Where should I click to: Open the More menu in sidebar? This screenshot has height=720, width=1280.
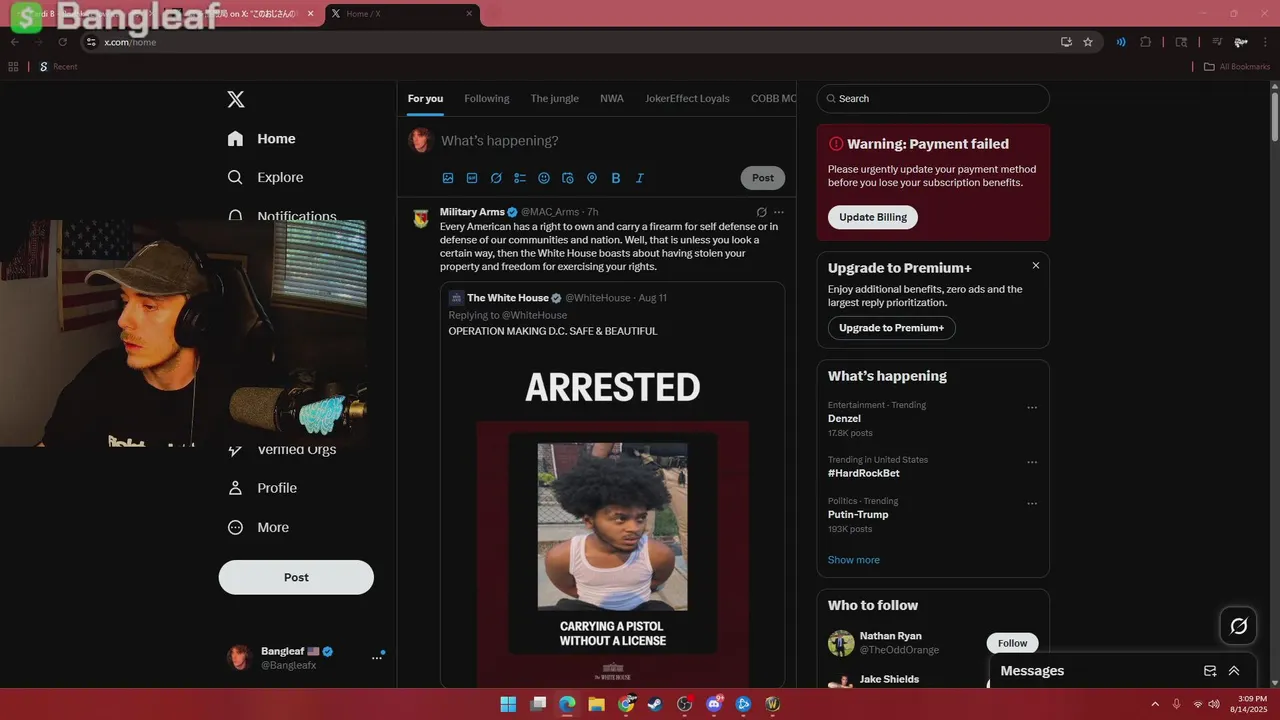coord(258,527)
